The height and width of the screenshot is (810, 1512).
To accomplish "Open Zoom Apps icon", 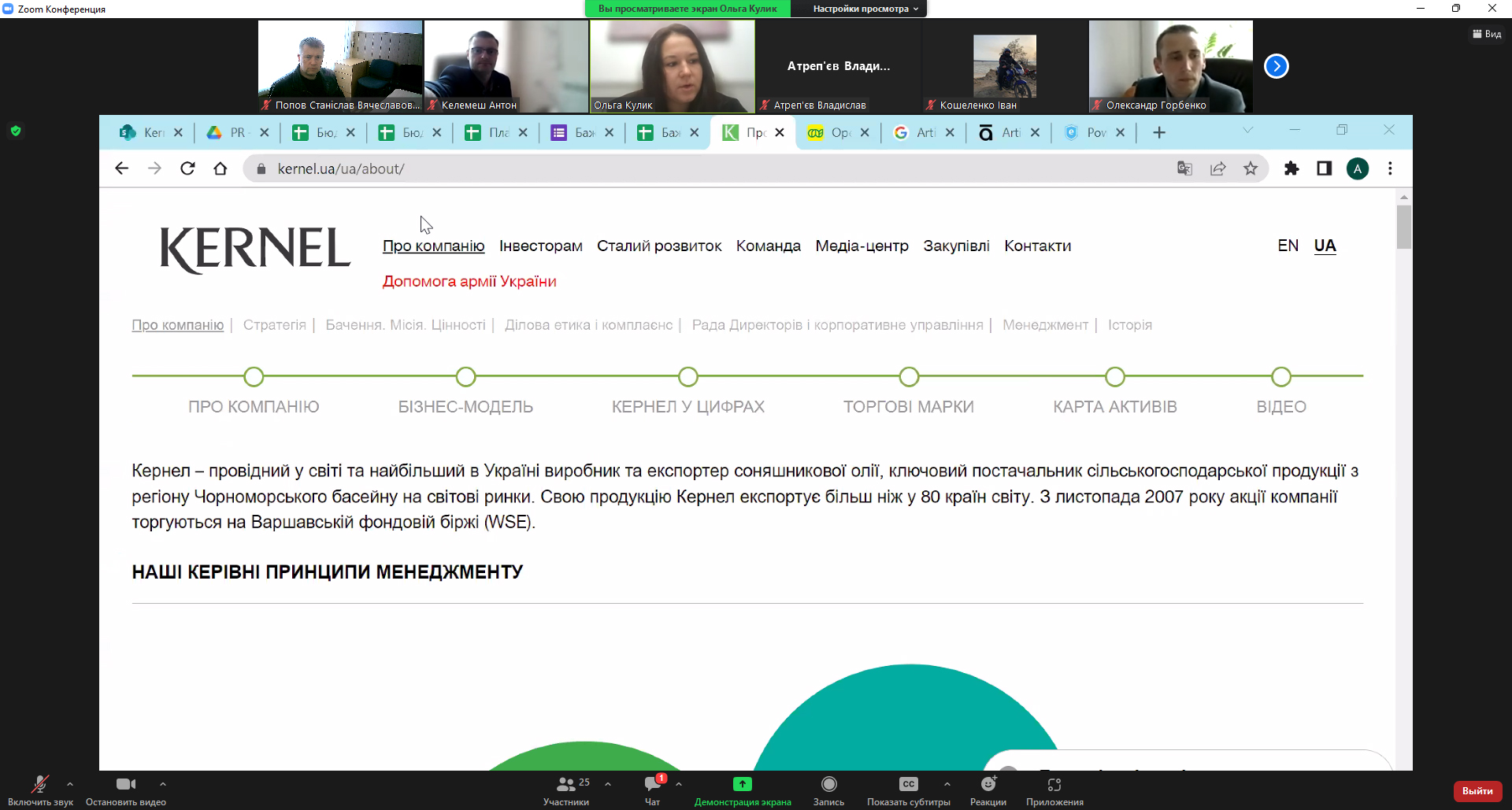I will point(1054,784).
